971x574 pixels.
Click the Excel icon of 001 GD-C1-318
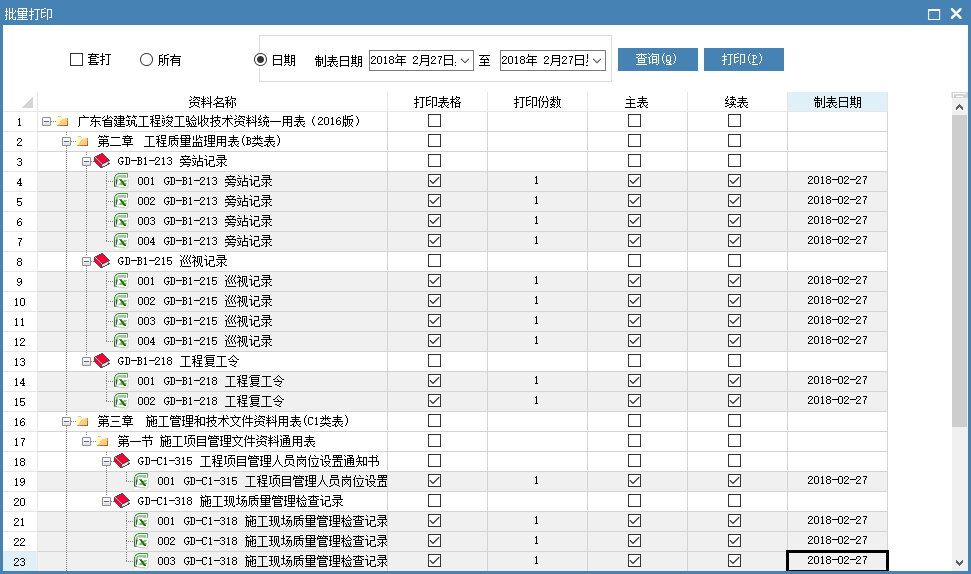click(141, 521)
